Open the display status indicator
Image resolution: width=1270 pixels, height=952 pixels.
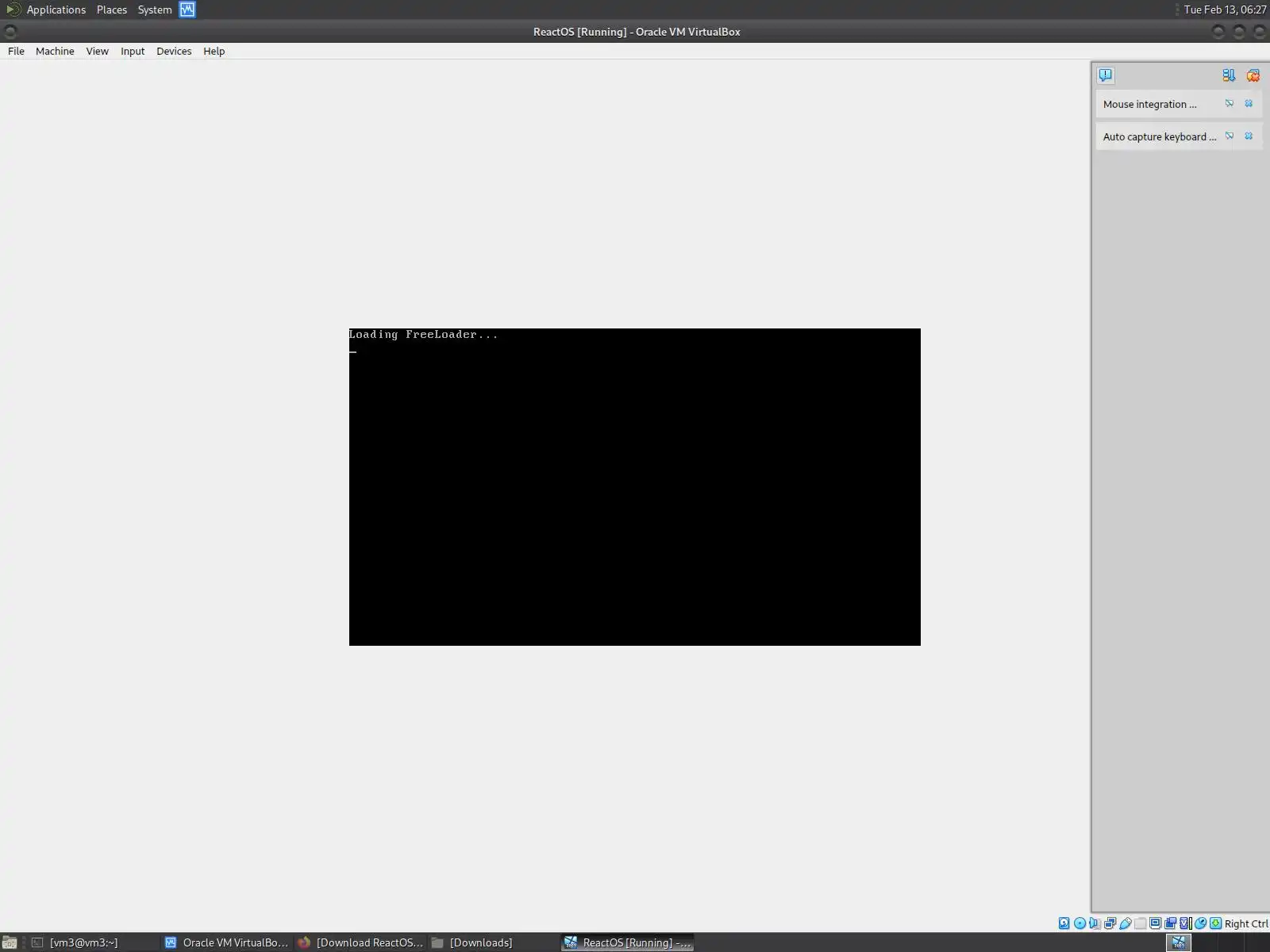click(1155, 923)
